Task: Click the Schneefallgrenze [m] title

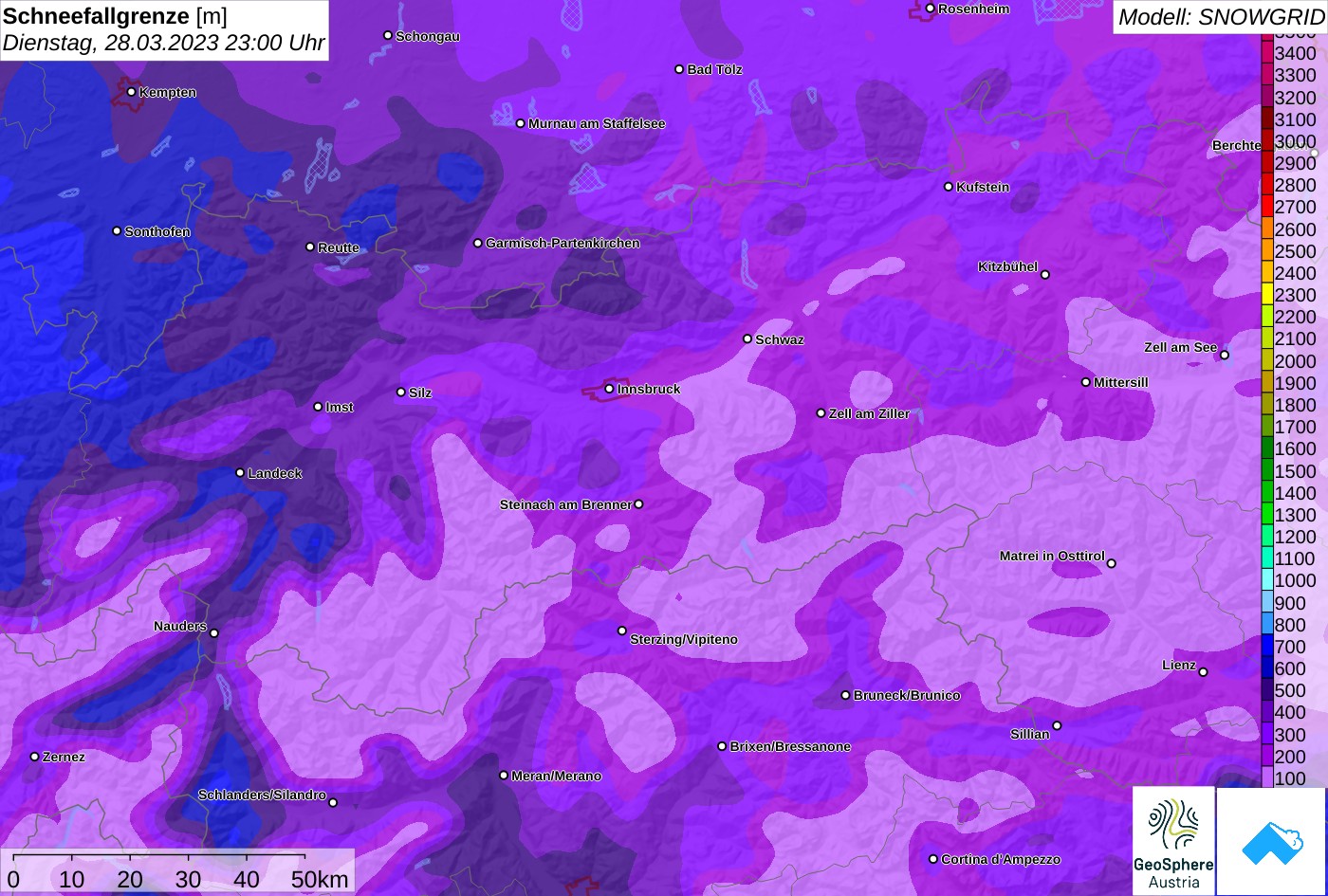Action: (115, 16)
